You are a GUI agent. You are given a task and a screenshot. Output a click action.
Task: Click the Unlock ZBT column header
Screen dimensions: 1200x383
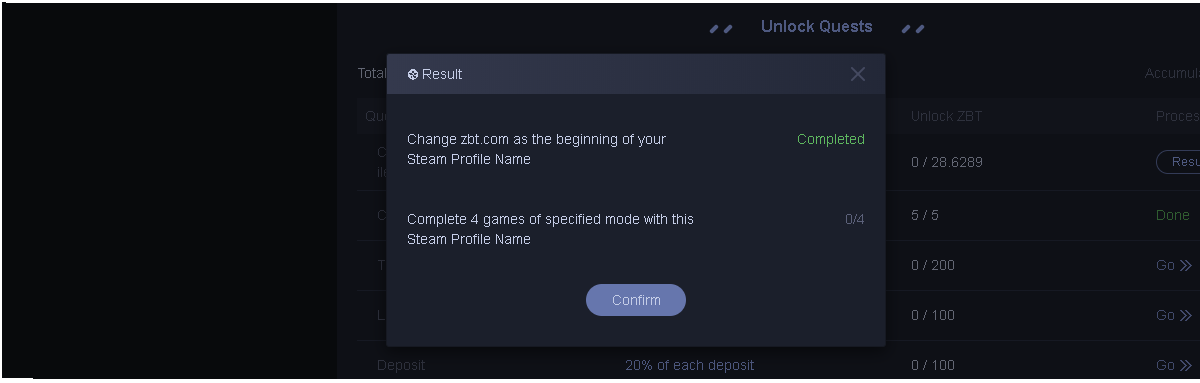pos(946,116)
